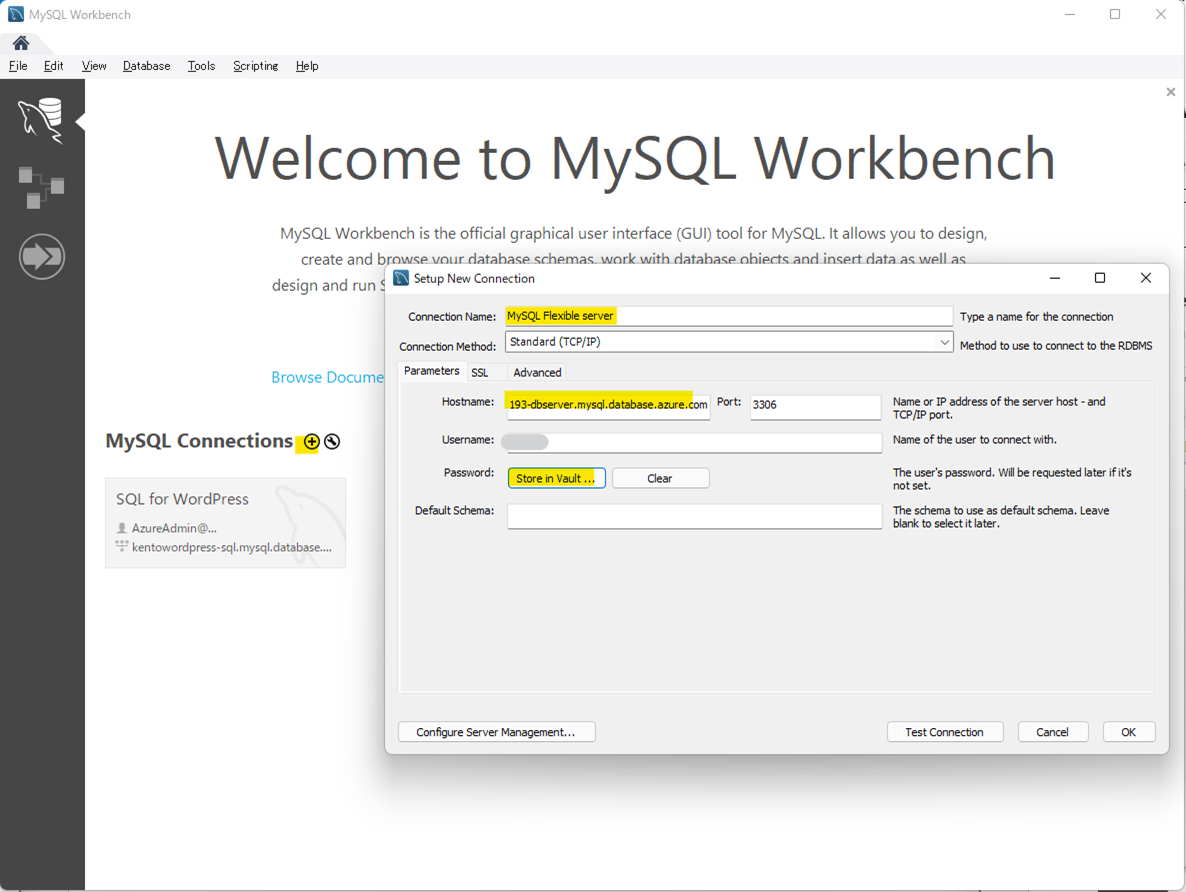
Task: Switch to the SSL tab
Action: point(480,372)
